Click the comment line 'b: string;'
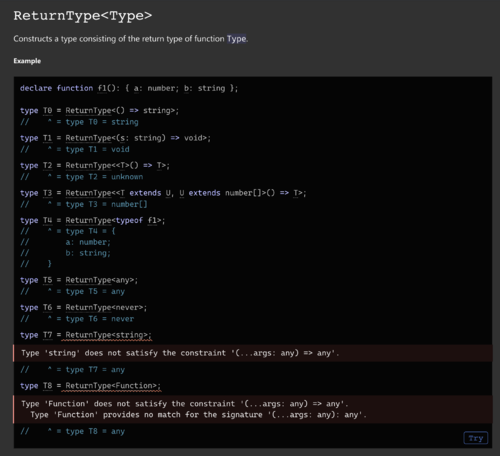 click(x=88, y=253)
